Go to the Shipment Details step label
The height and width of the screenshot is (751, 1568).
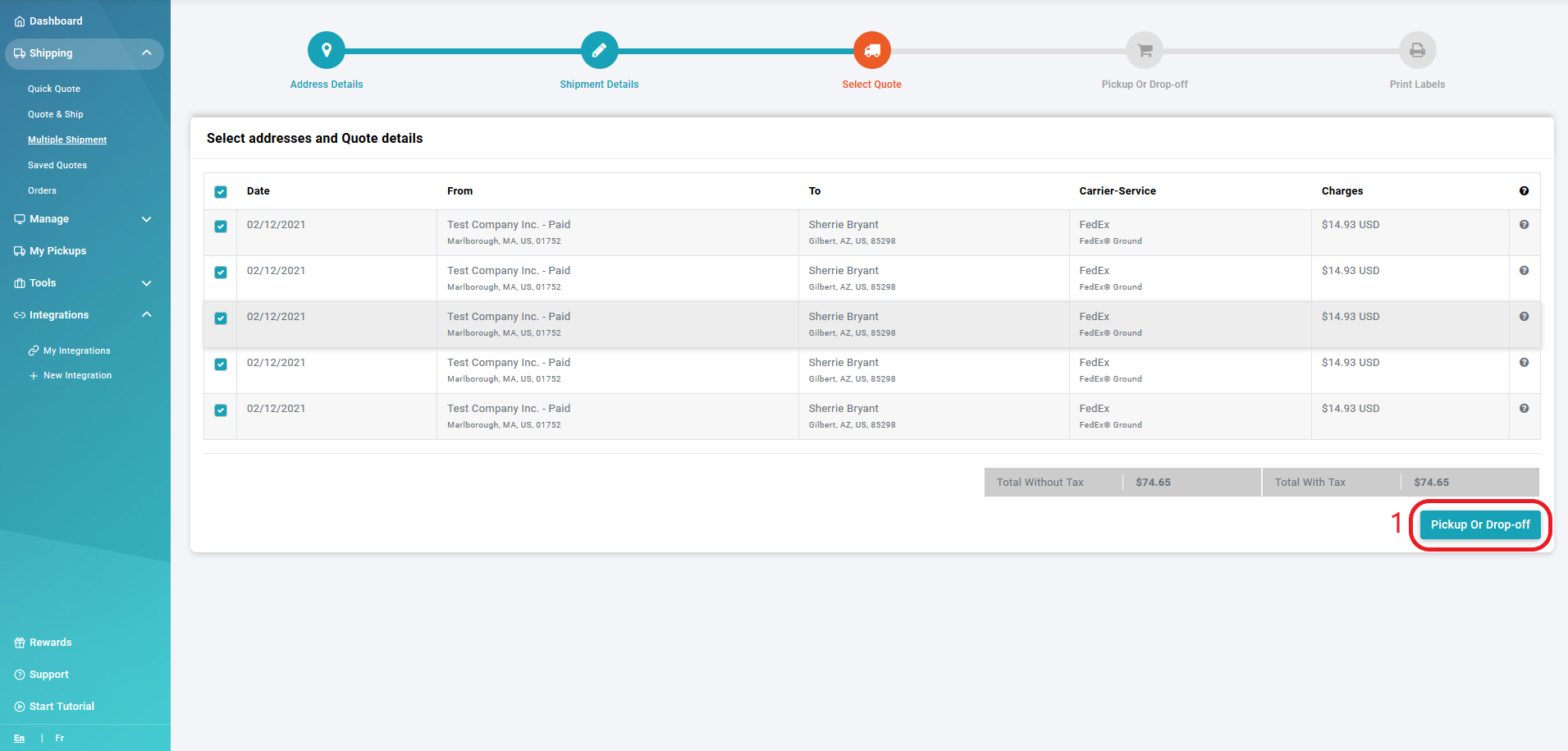point(599,85)
